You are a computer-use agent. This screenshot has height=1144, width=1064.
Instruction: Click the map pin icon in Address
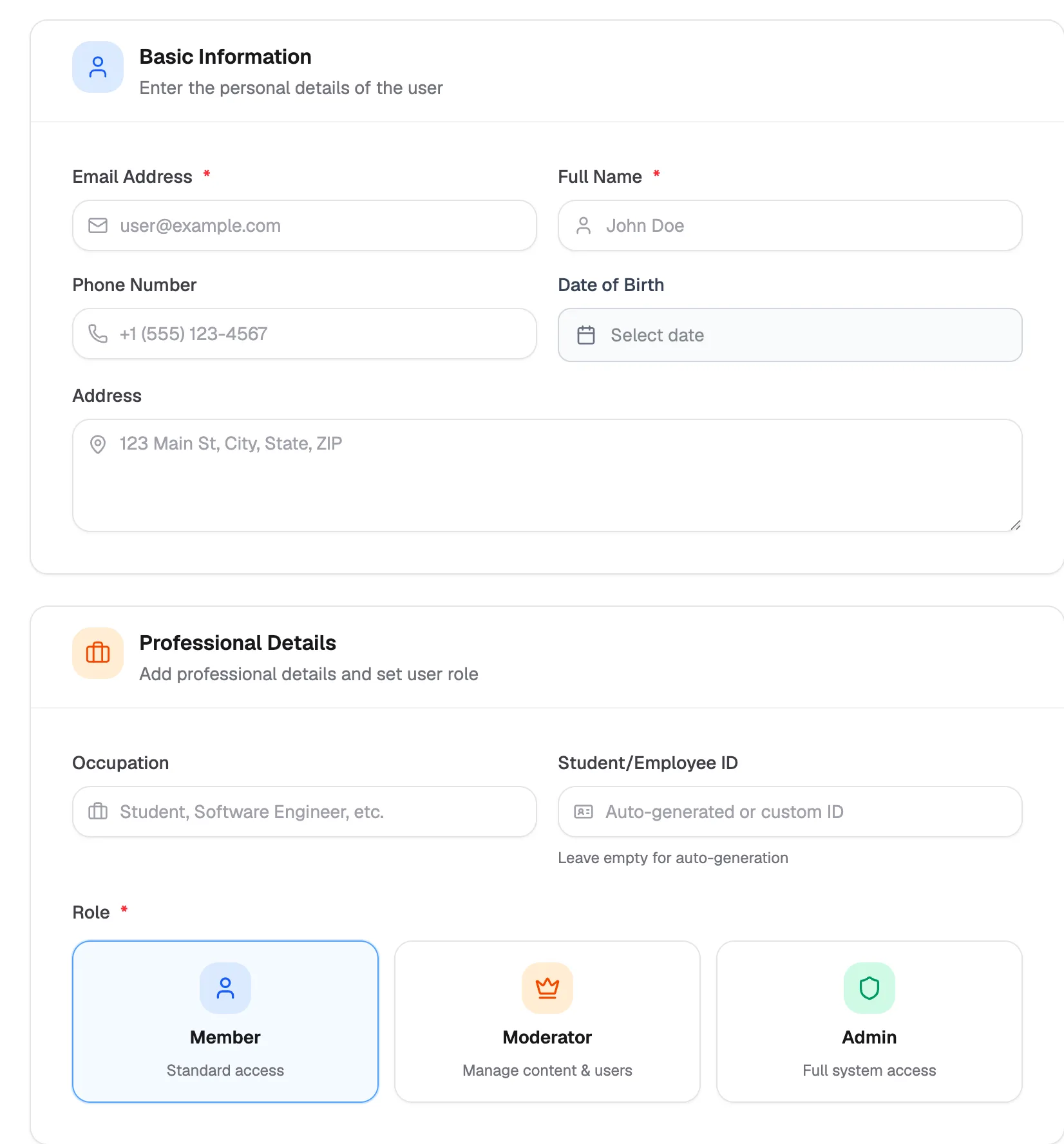98,444
